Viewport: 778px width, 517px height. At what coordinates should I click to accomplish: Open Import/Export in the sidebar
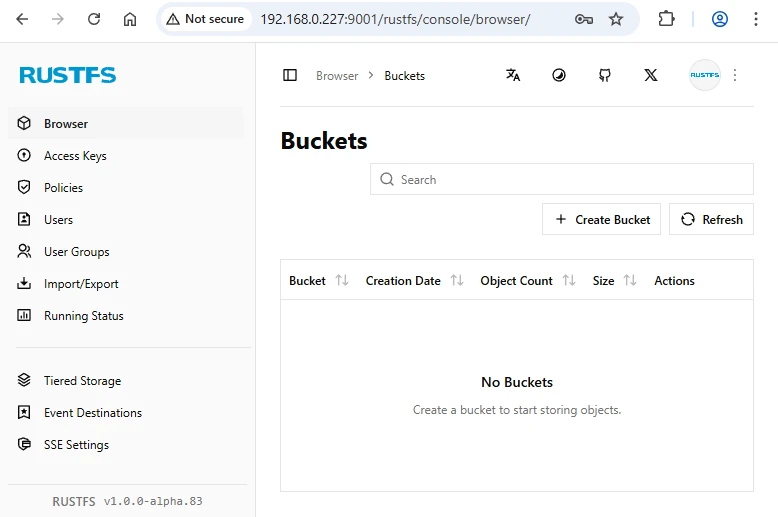[x=126, y=284]
